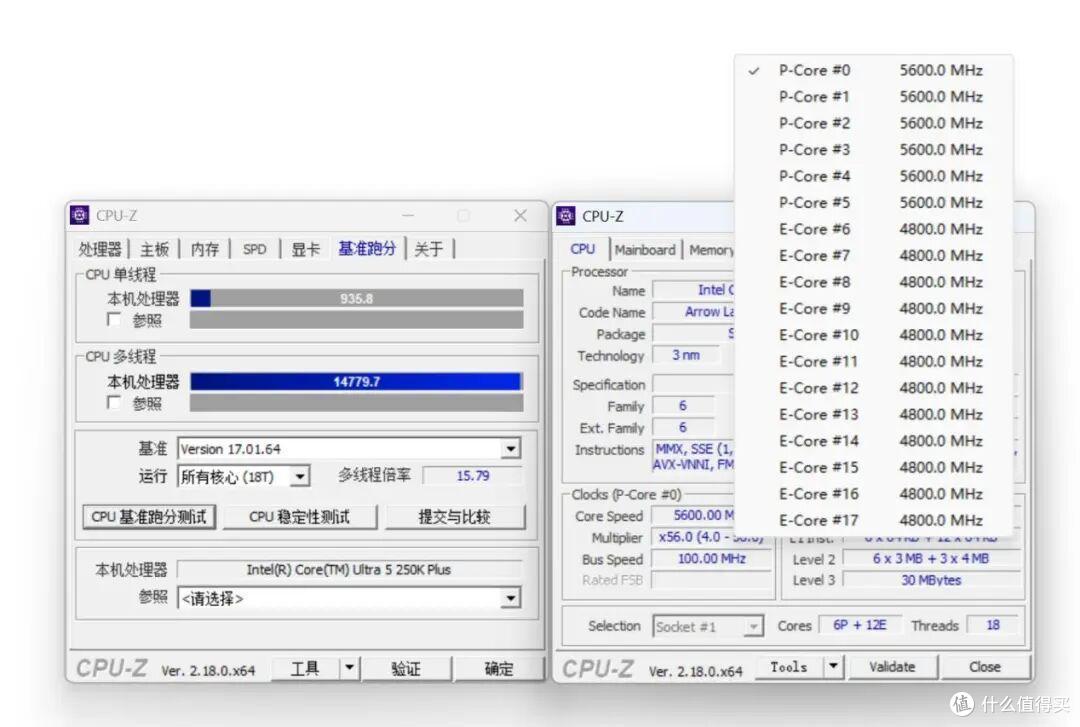Screen dimensions: 1080x727
Task: Click the multi-thread score bar 14779.7
Action: click(x=356, y=381)
